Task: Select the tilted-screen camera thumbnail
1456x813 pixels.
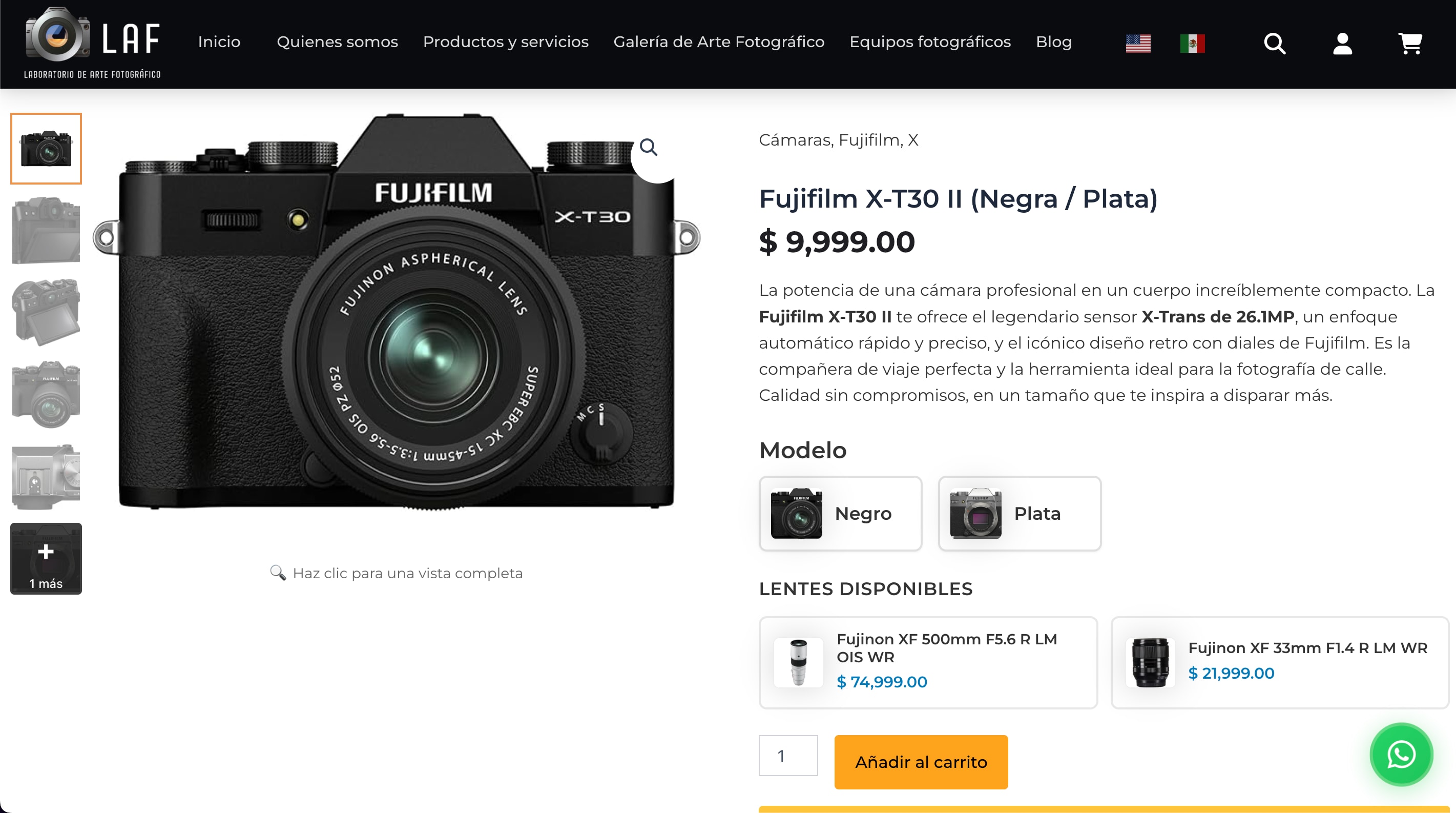Action: point(46,312)
